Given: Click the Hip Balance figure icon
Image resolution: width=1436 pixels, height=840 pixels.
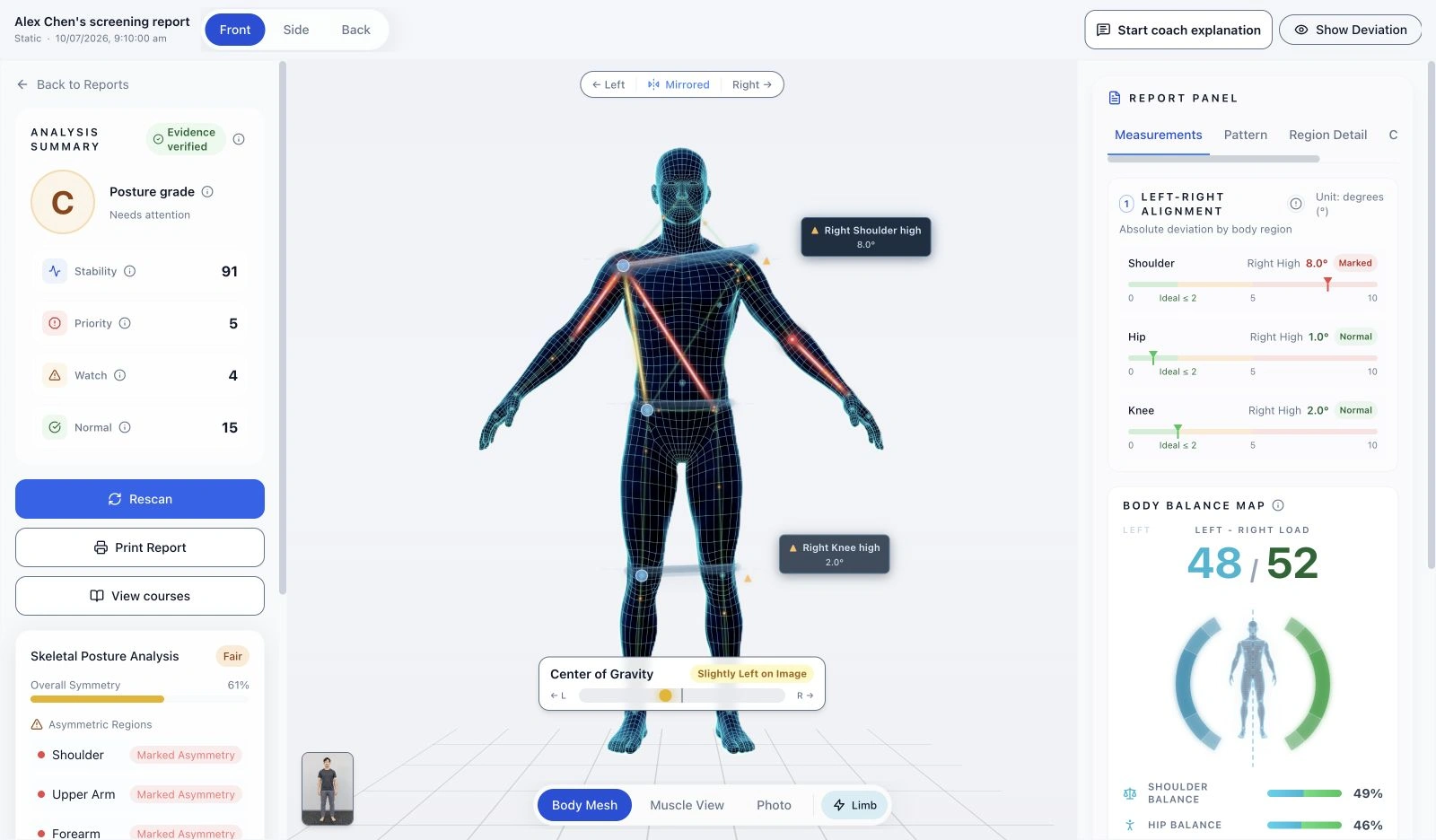Looking at the screenshot, I should click(1130, 825).
